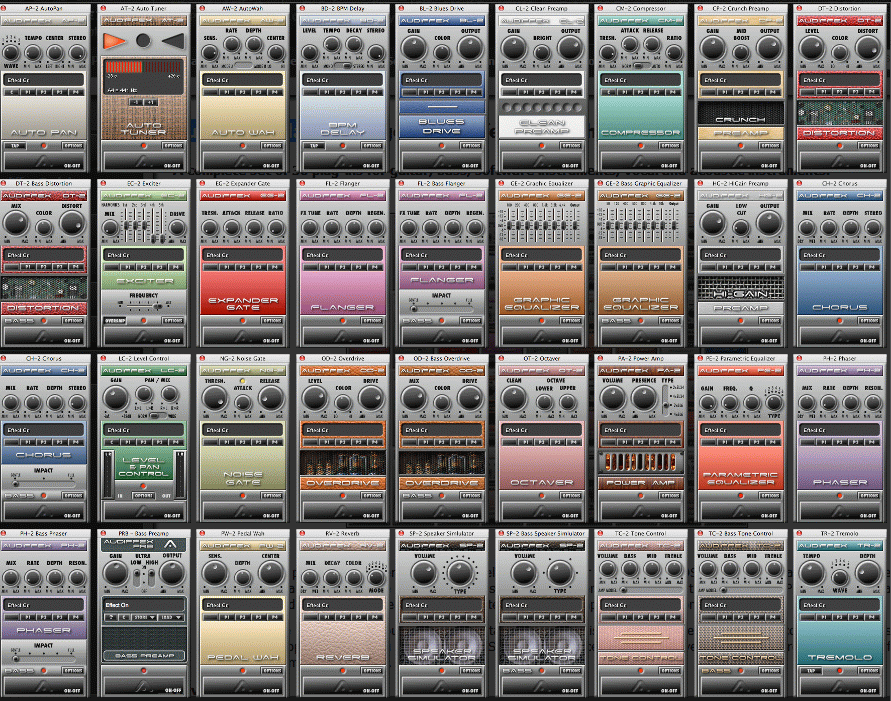Screen dimensions: 891x701
Task: Toggle the ON-OFF footswitch on Crunch Preamp
Action: pos(740,162)
